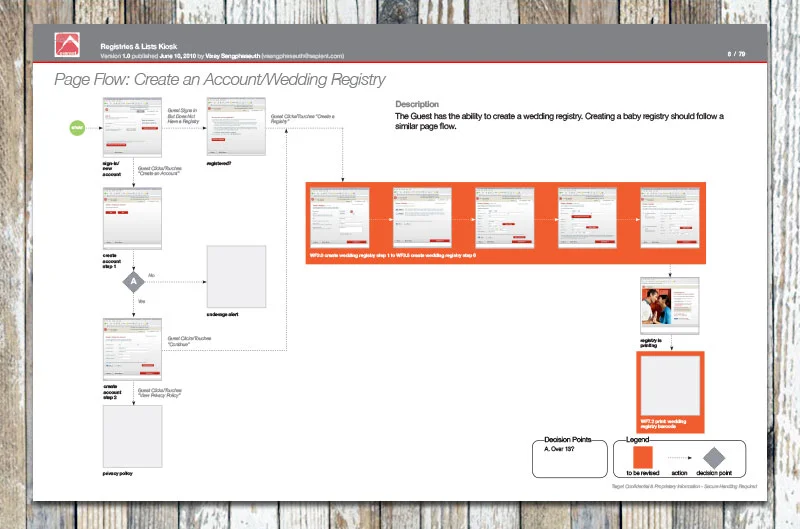Image resolution: width=800 pixels, height=529 pixels.
Task: Click the 'Yes' branch label
Action: 141,301
